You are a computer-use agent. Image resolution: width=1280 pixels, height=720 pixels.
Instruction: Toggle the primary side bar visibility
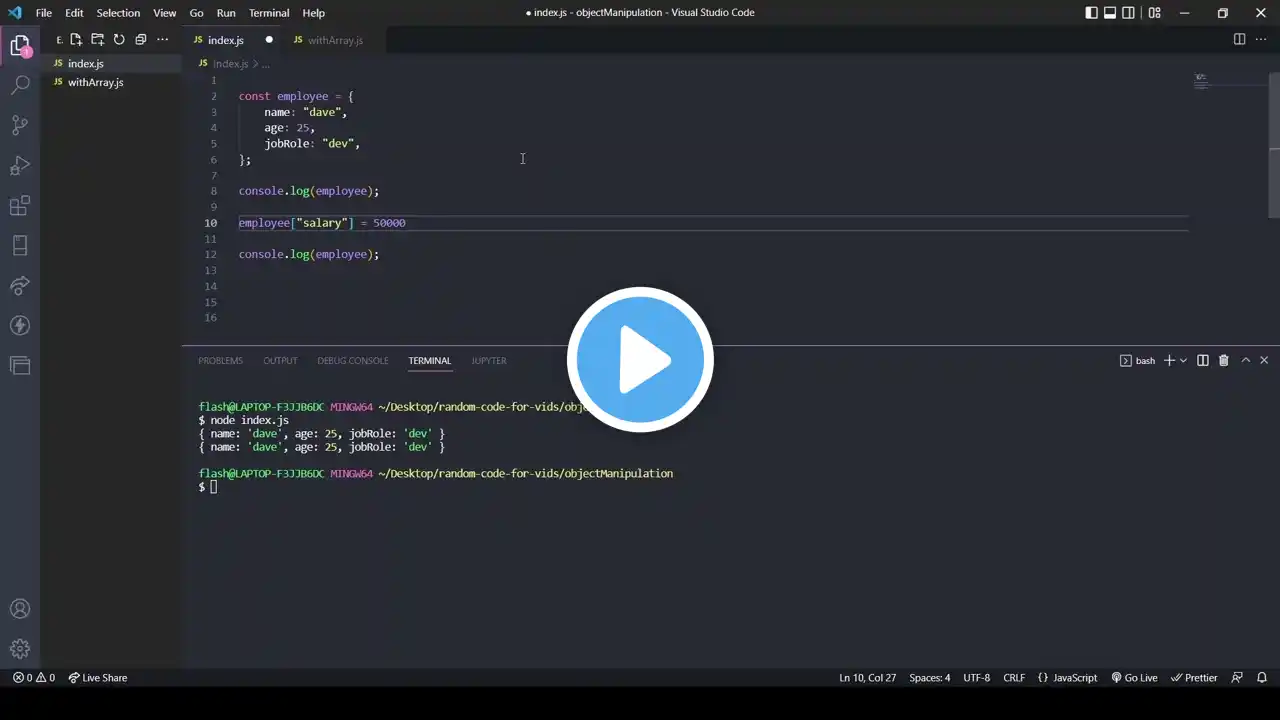pos(1091,13)
